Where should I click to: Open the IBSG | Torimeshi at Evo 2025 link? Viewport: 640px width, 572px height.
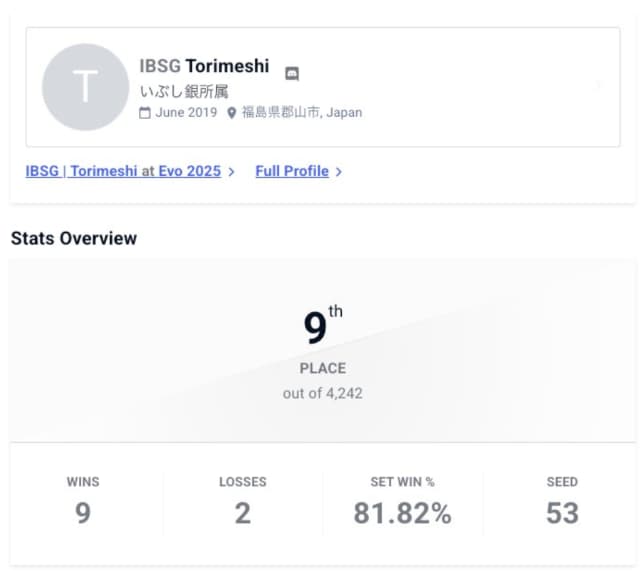pyautogui.click(x=123, y=171)
